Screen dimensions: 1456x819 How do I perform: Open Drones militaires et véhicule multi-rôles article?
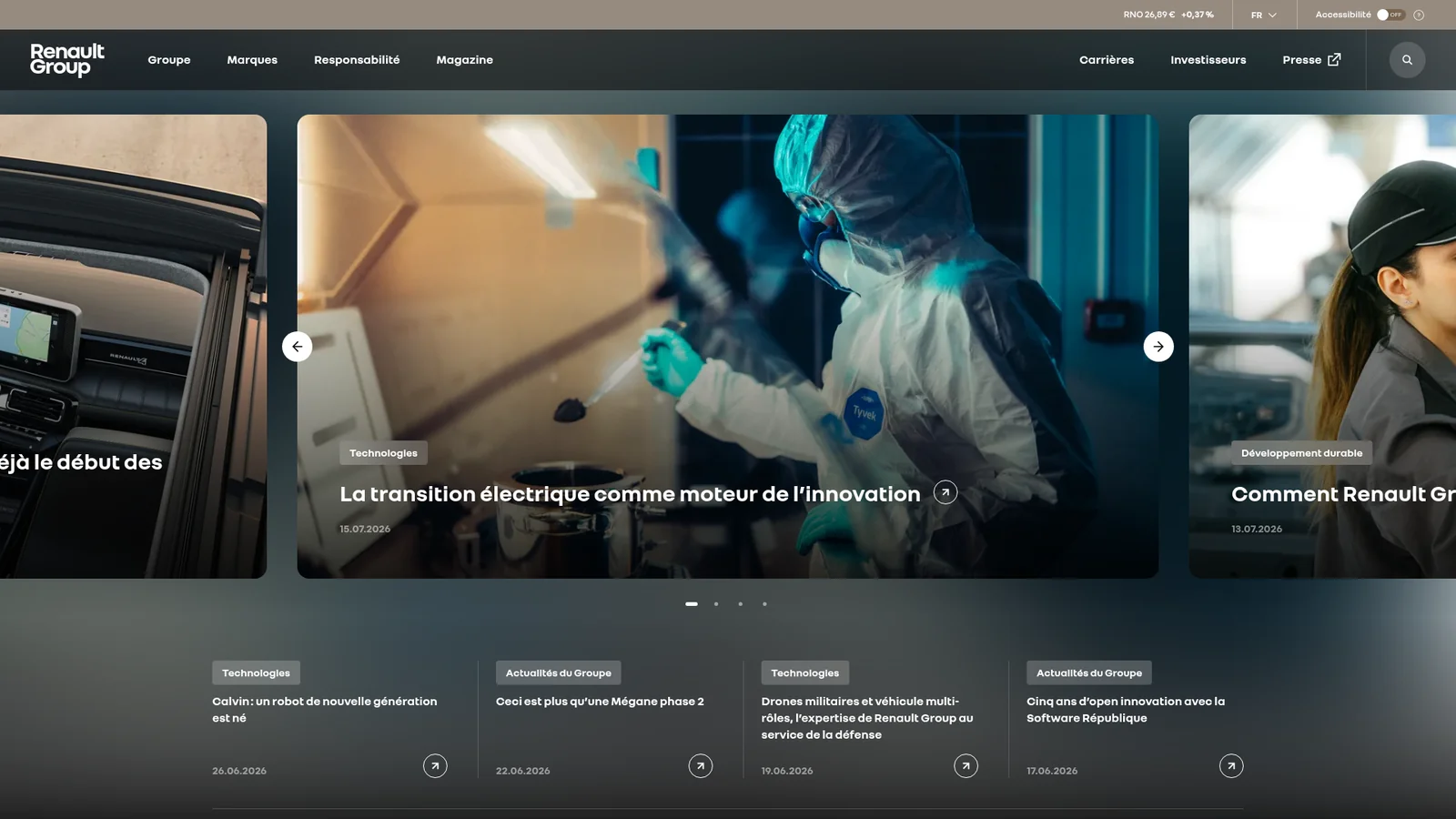coord(867,718)
